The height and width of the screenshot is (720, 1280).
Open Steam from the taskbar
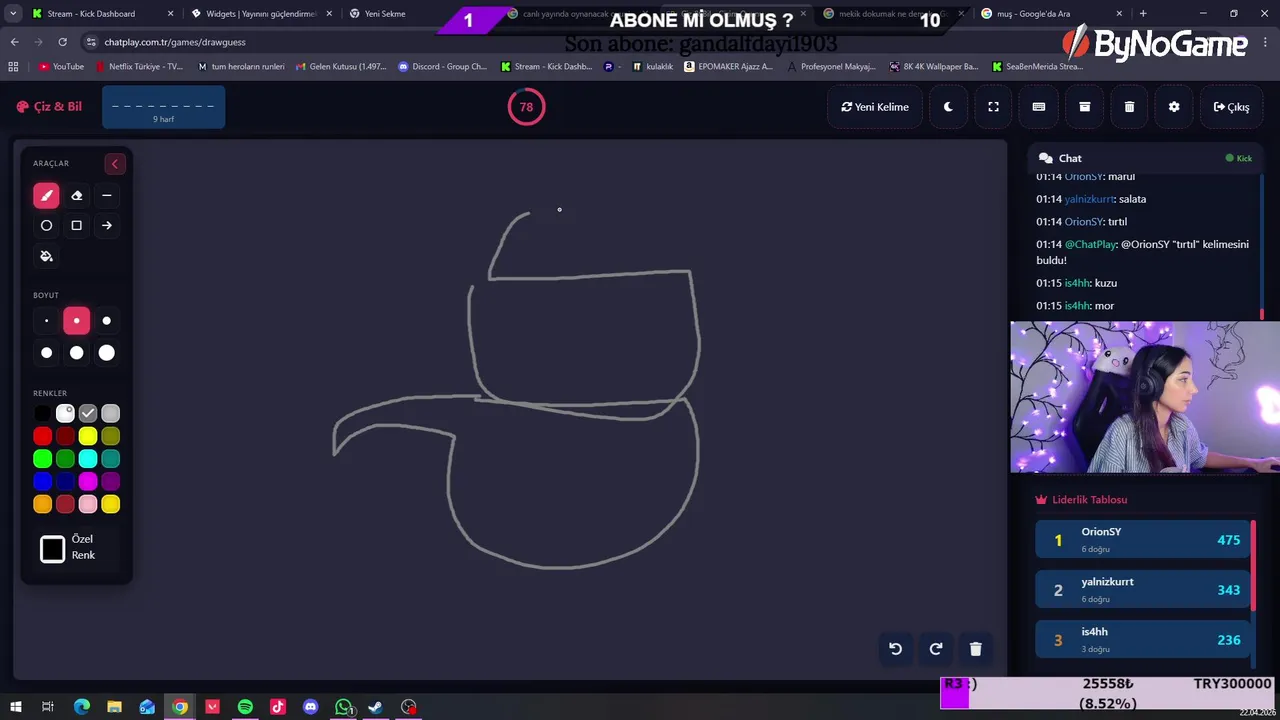(x=375, y=707)
